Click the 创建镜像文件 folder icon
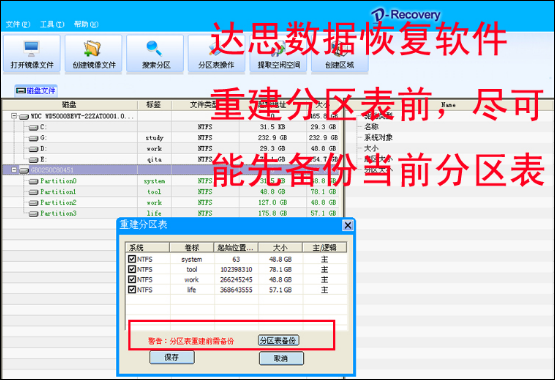This screenshot has height=380, width=555. (92, 48)
